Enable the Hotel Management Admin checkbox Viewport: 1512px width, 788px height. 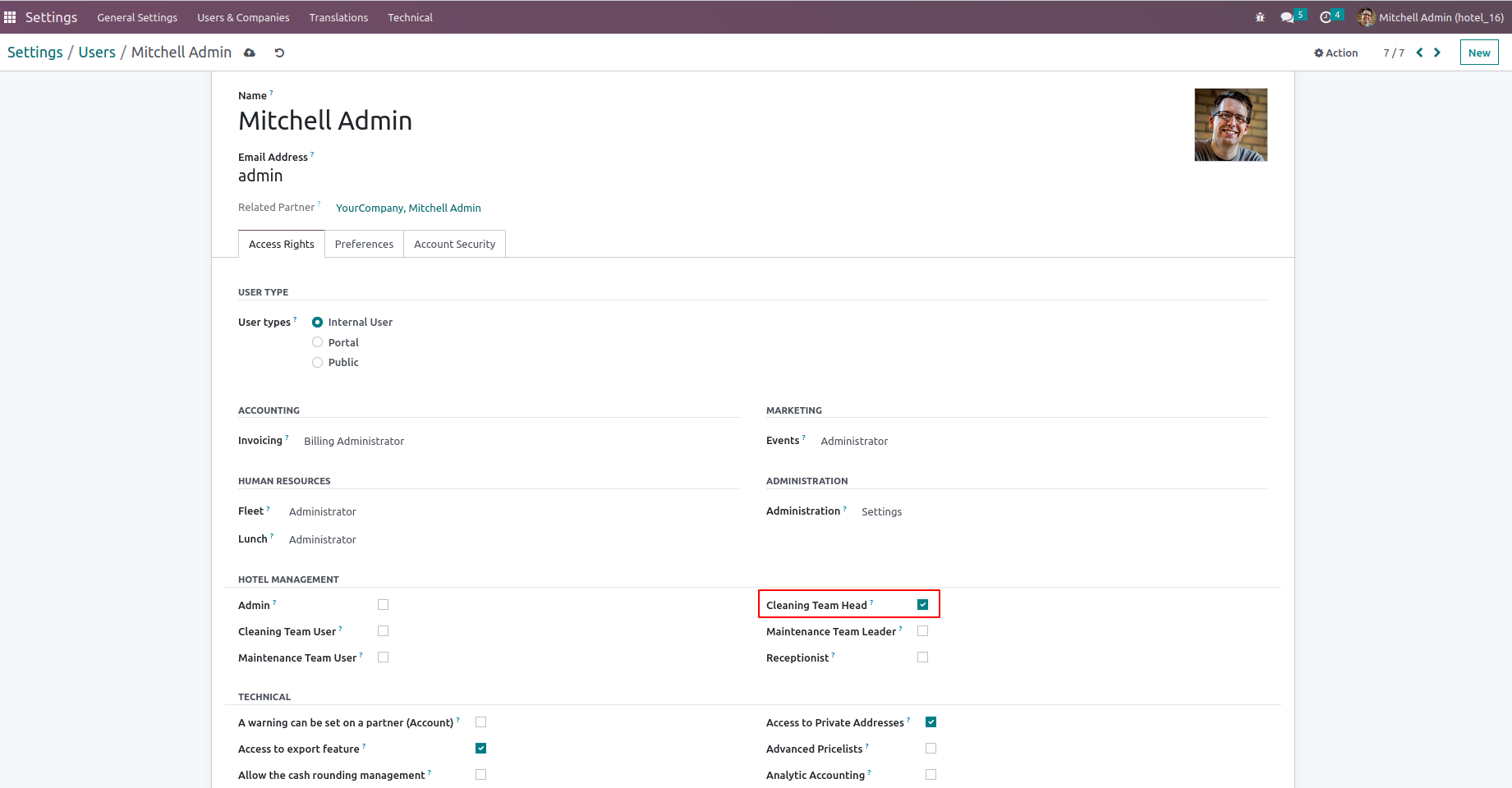pyautogui.click(x=383, y=605)
